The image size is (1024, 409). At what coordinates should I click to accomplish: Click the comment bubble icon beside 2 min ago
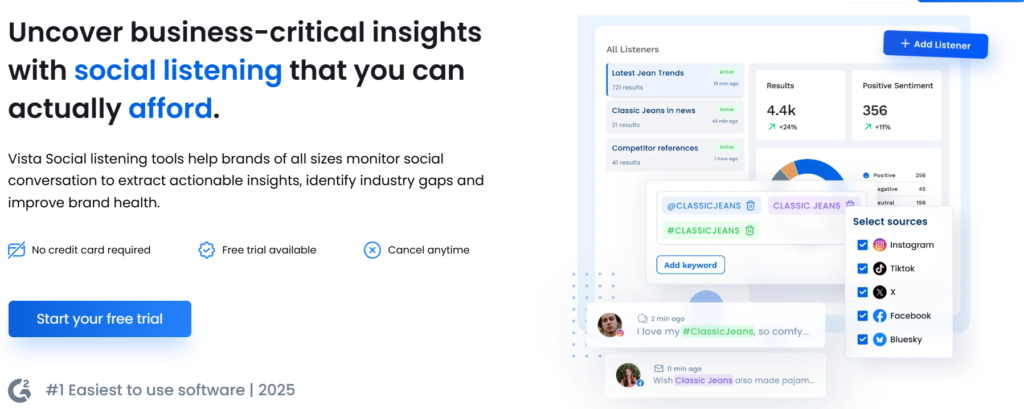[643, 319]
